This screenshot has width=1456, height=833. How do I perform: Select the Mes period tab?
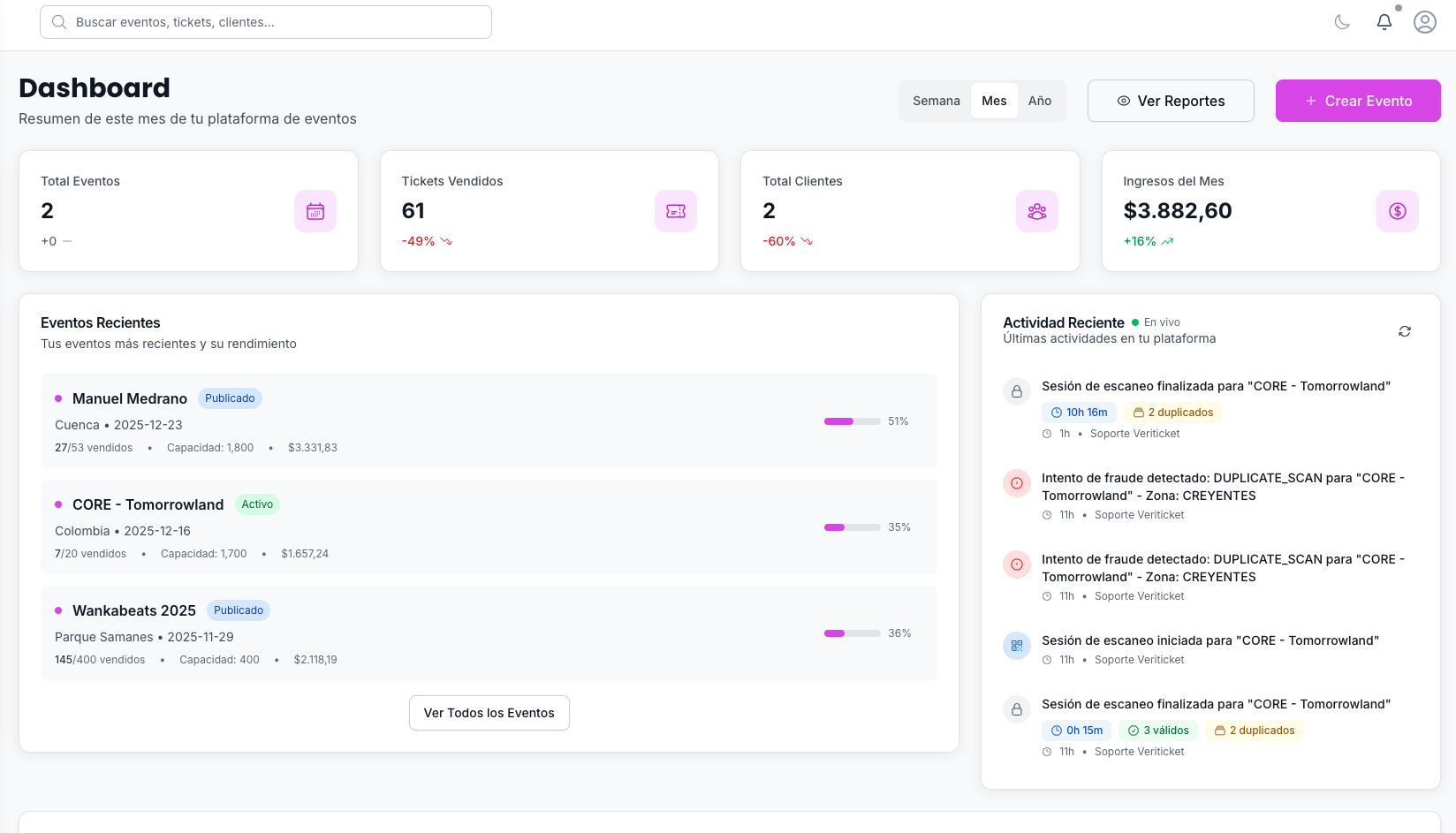[x=994, y=101]
